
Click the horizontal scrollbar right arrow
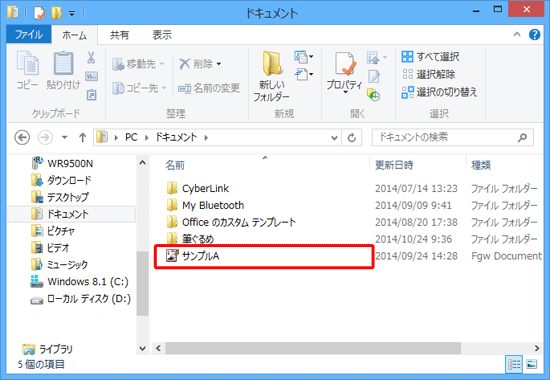537,348
